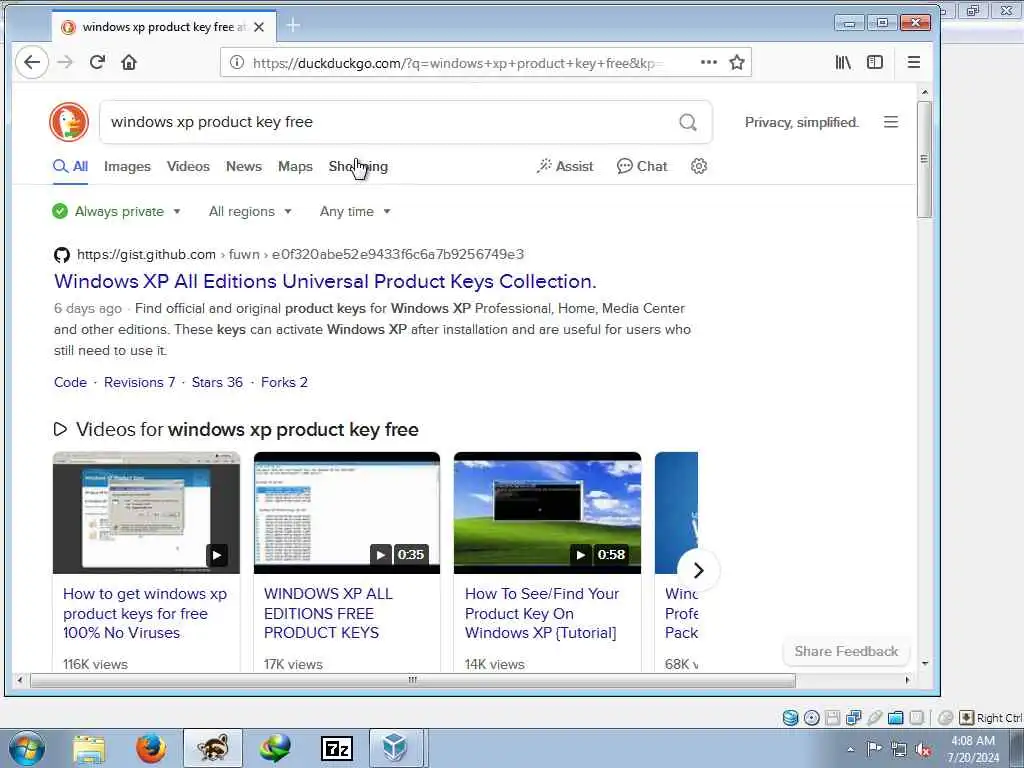Image resolution: width=1024 pixels, height=768 pixels.
Task: Go back with the browser back arrow
Action: (x=31, y=62)
